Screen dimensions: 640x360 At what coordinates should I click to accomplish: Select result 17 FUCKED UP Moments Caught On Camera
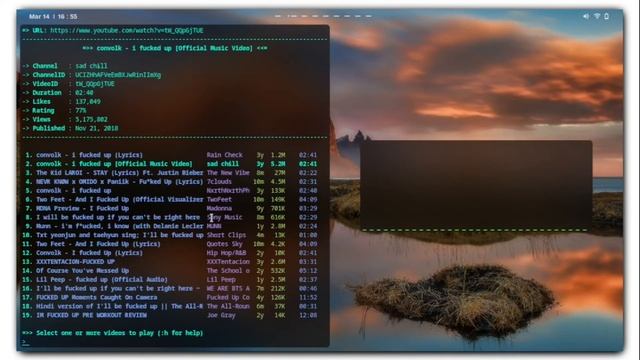pos(97,298)
